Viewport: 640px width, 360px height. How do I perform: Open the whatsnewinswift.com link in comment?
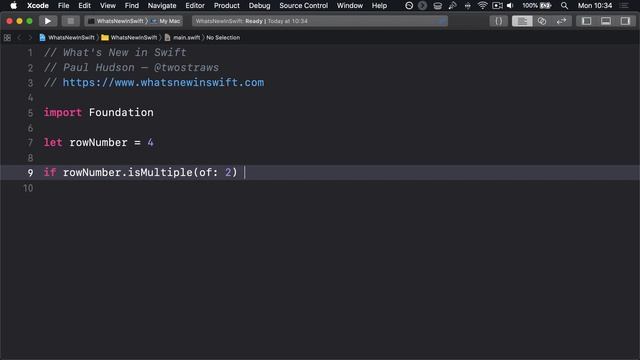coord(163,82)
